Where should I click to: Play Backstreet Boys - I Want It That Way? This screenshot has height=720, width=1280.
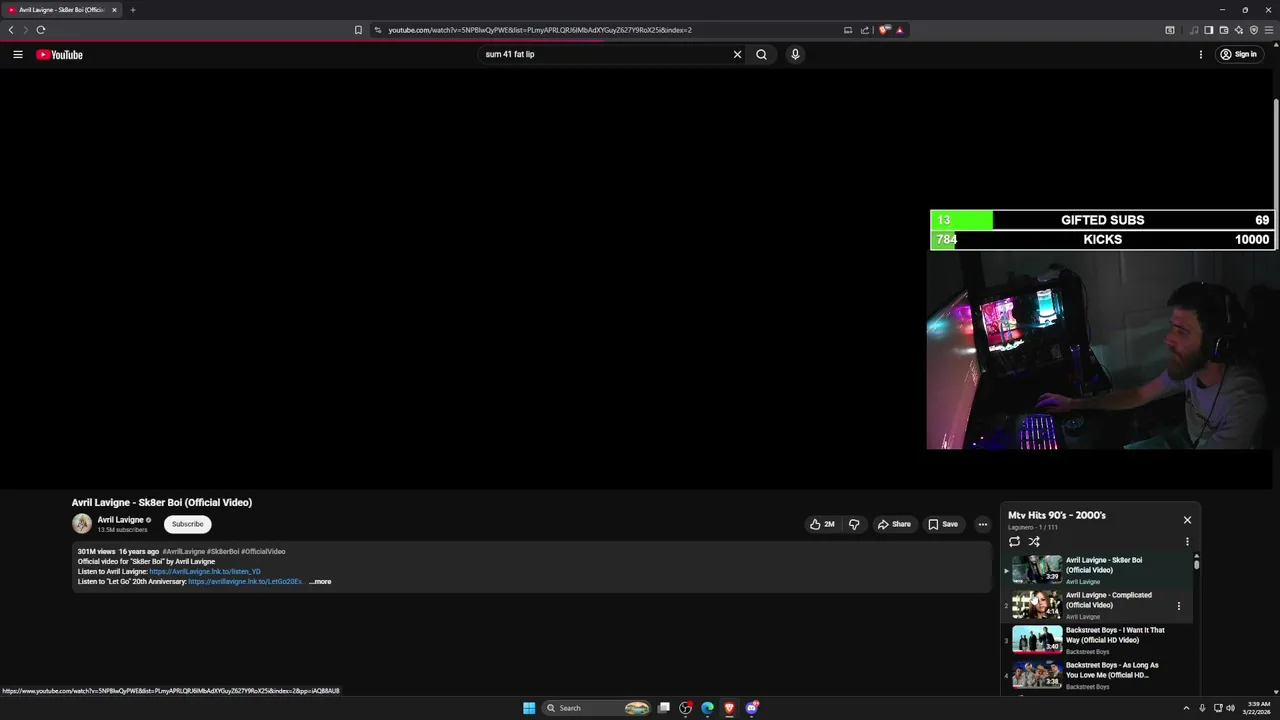point(1095,640)
